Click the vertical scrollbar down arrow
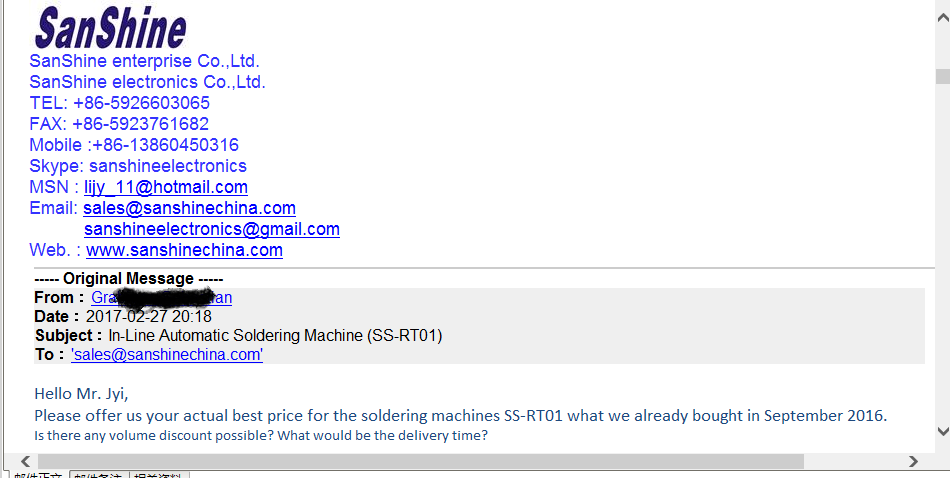 click(943, 431)
